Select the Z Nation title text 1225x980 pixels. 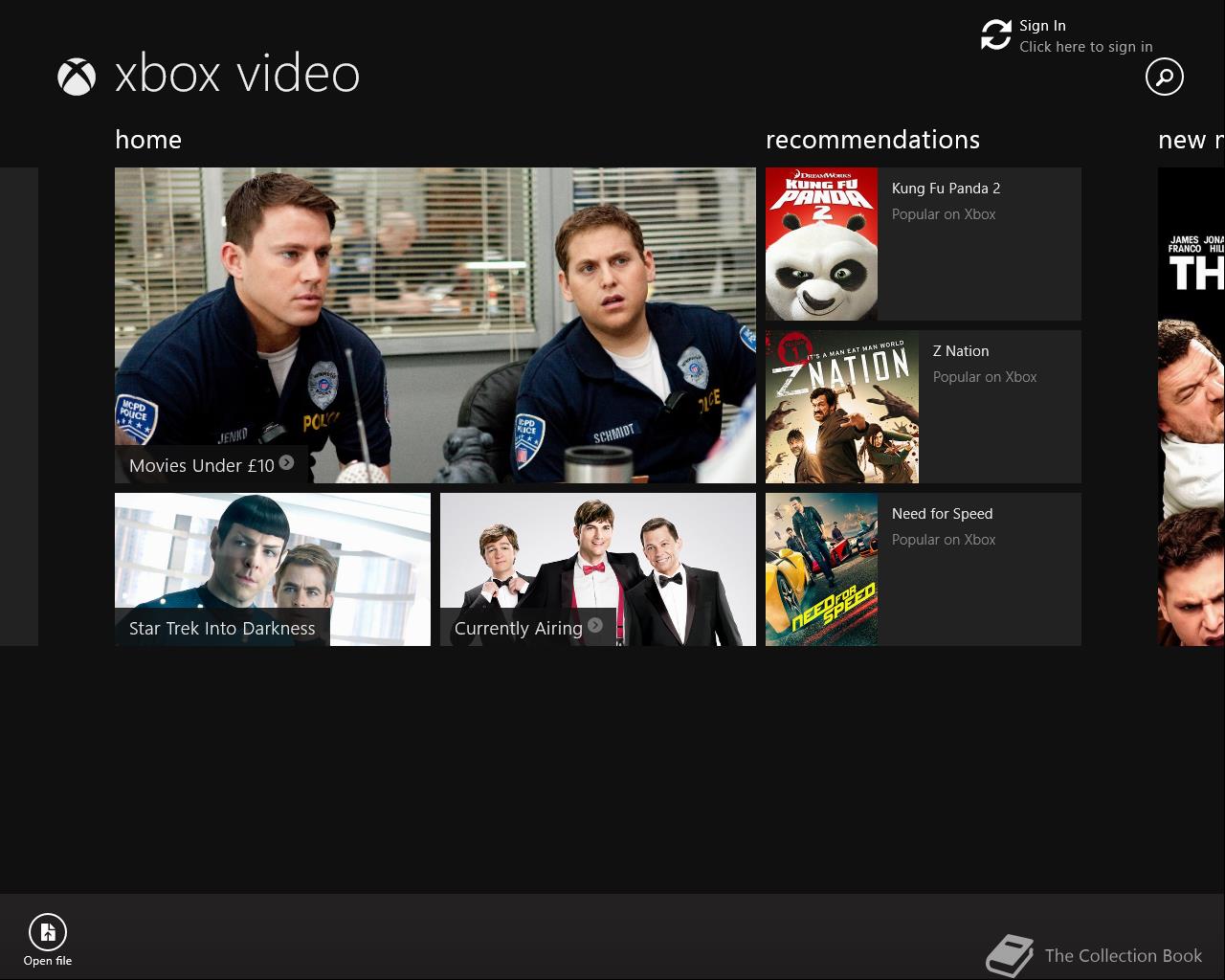coord(961,351)
